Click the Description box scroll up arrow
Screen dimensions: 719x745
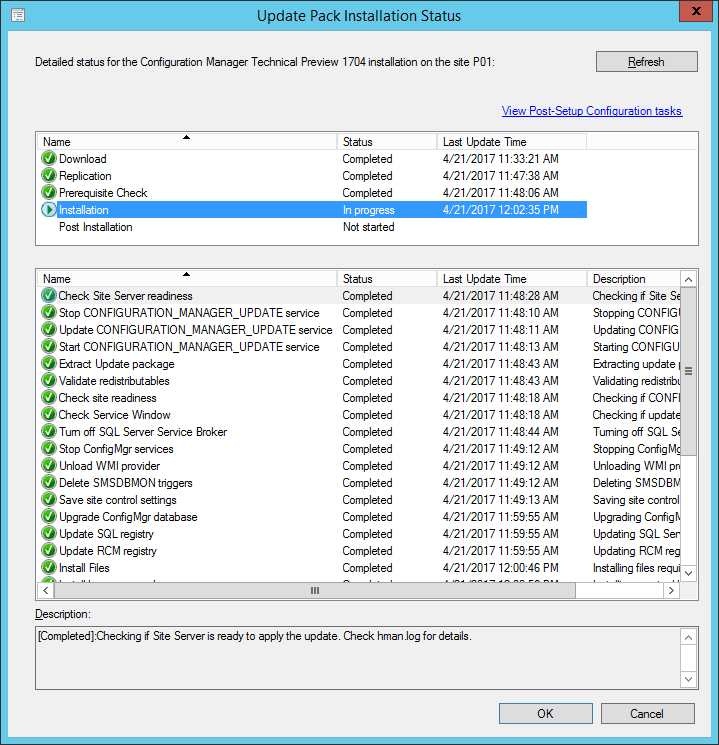point(688,637)
